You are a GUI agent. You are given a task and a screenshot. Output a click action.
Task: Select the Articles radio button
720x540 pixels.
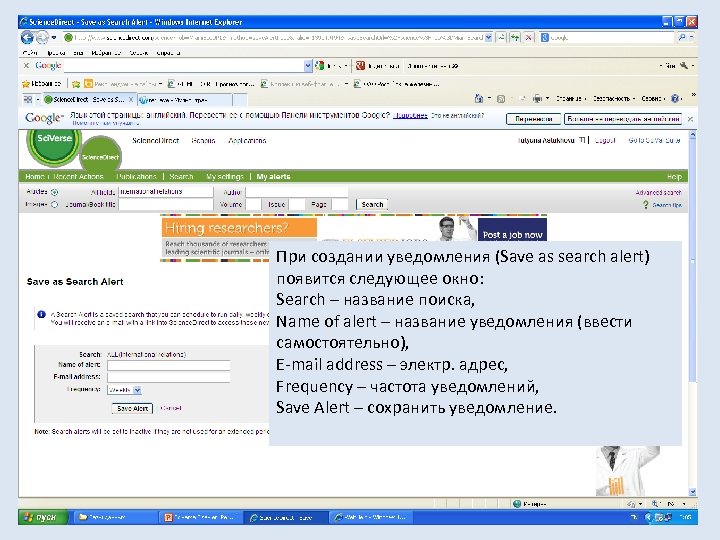point(54,192)
